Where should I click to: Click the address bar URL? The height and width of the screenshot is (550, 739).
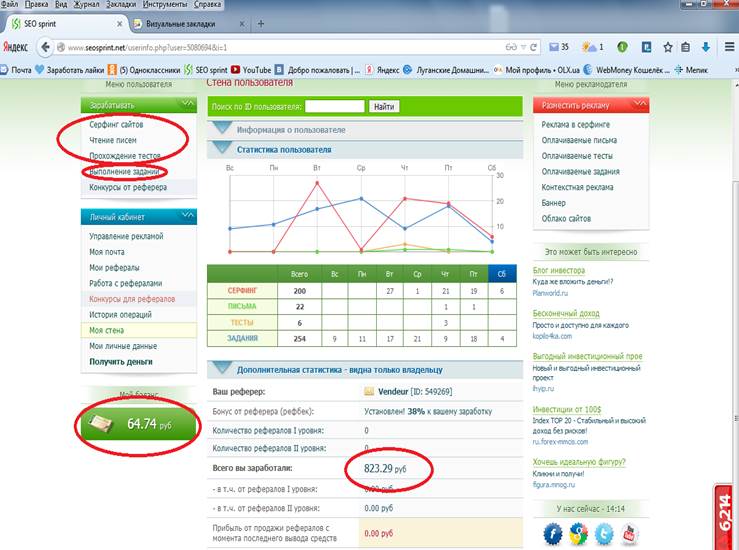coord(147,48)
